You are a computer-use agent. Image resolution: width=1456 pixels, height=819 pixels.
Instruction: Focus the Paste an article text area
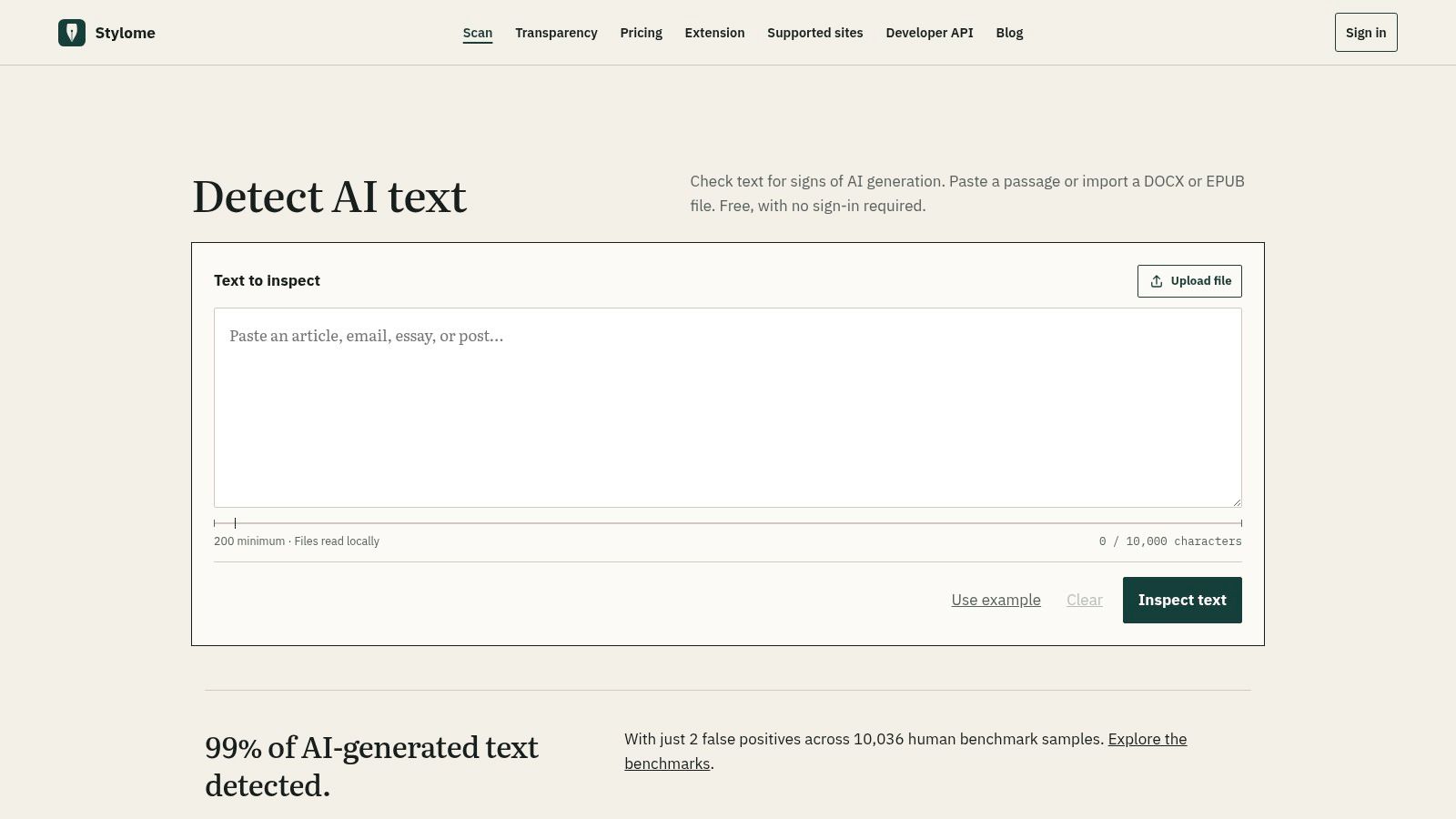(x=728, y=408)
